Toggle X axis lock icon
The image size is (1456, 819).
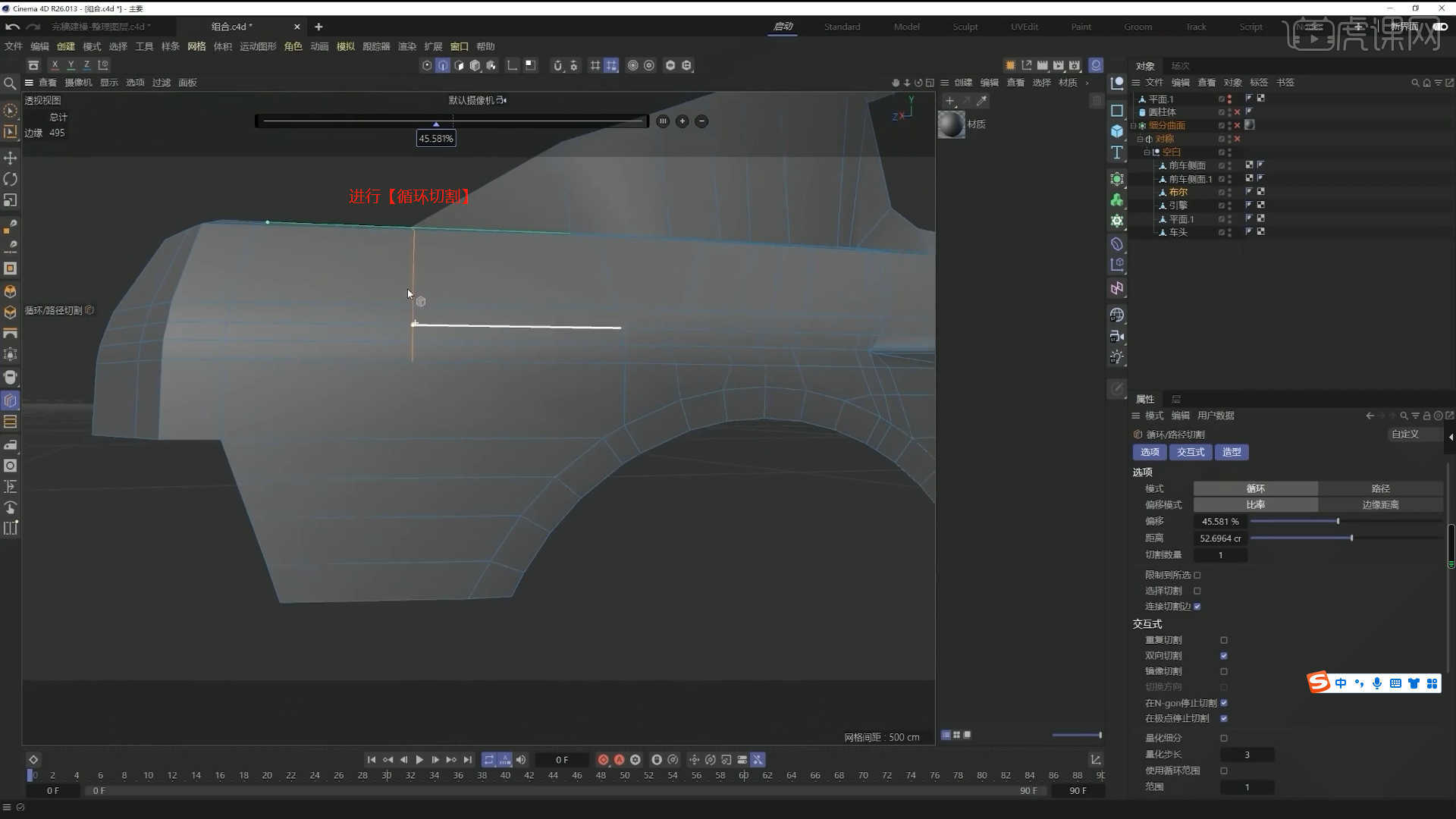point(55,65)
